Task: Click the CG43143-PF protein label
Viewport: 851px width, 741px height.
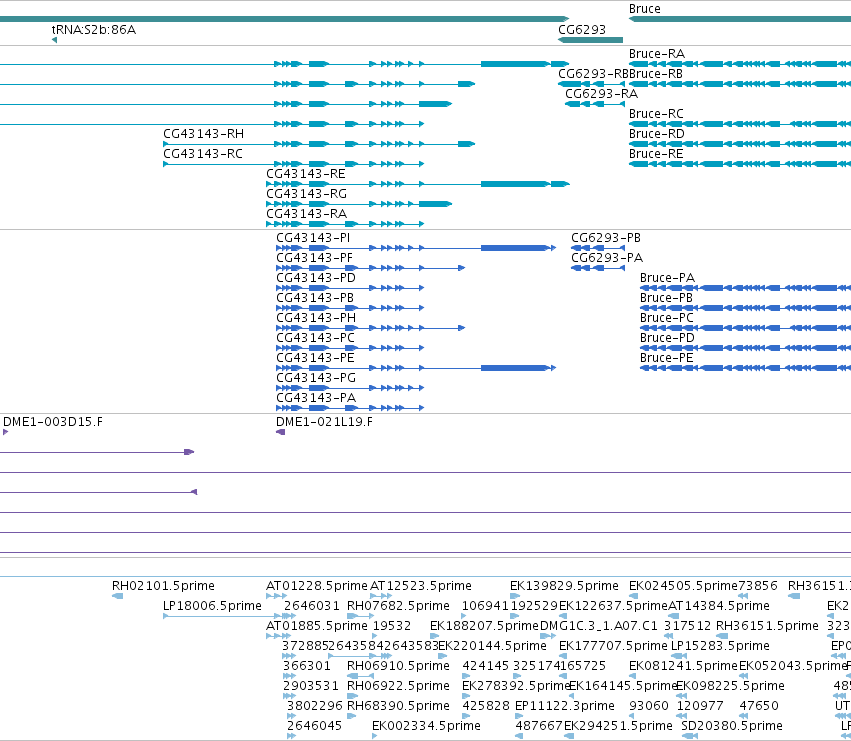Action: (x=314, y=258)
